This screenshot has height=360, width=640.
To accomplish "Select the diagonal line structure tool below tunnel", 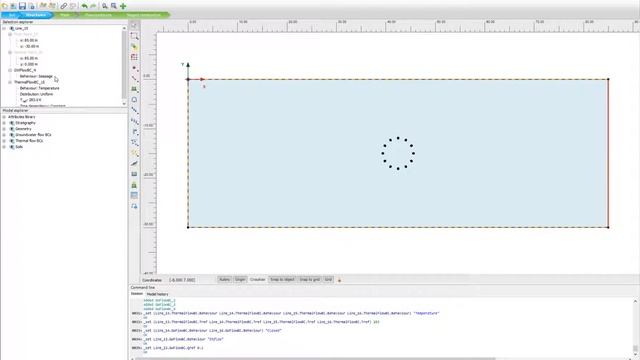I will pos(134,110).
